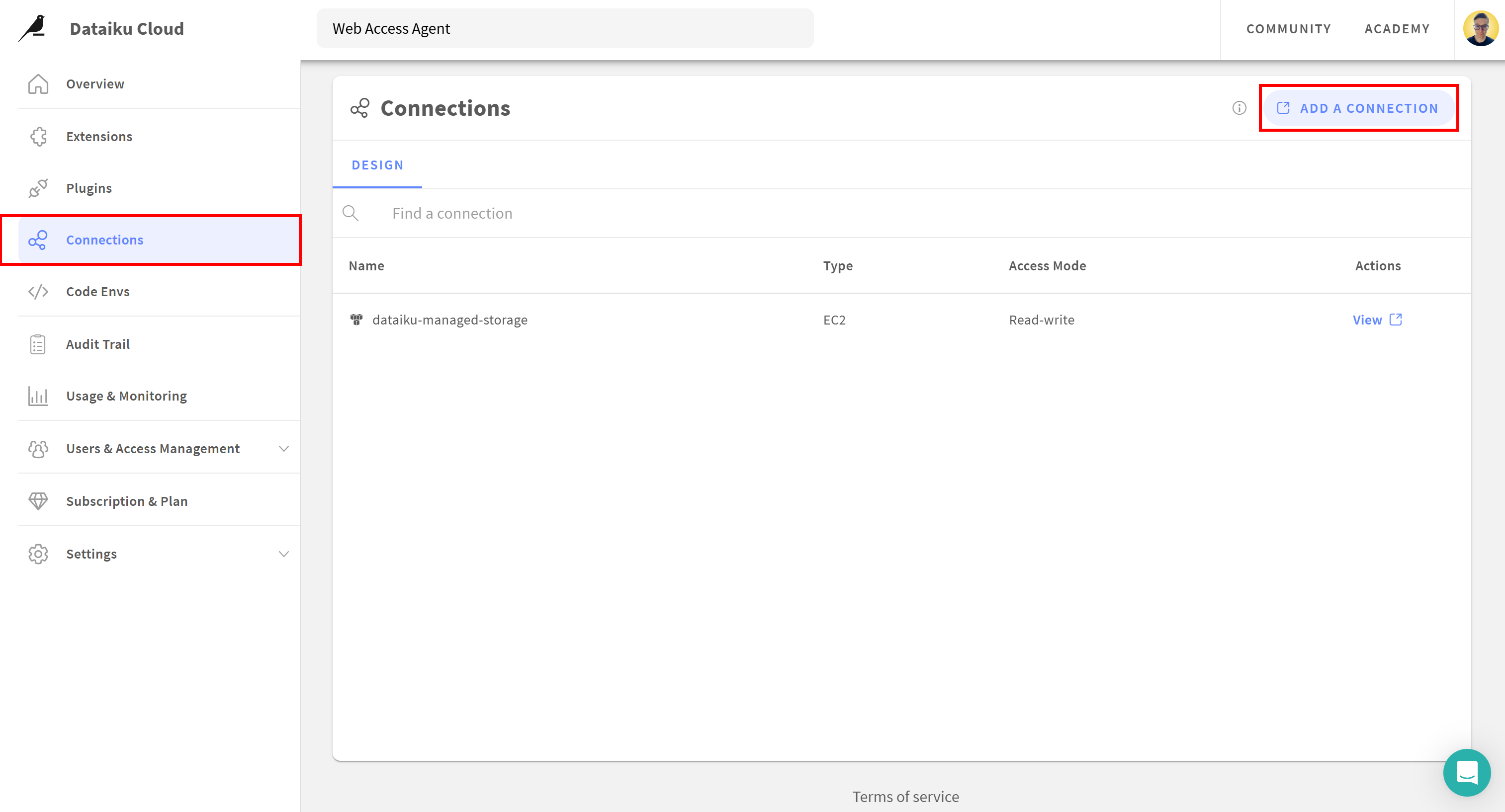Viewport: 1505px width, 812px height.
Task: Open Code Envs in sidebar
Action: tap(159, 291)
